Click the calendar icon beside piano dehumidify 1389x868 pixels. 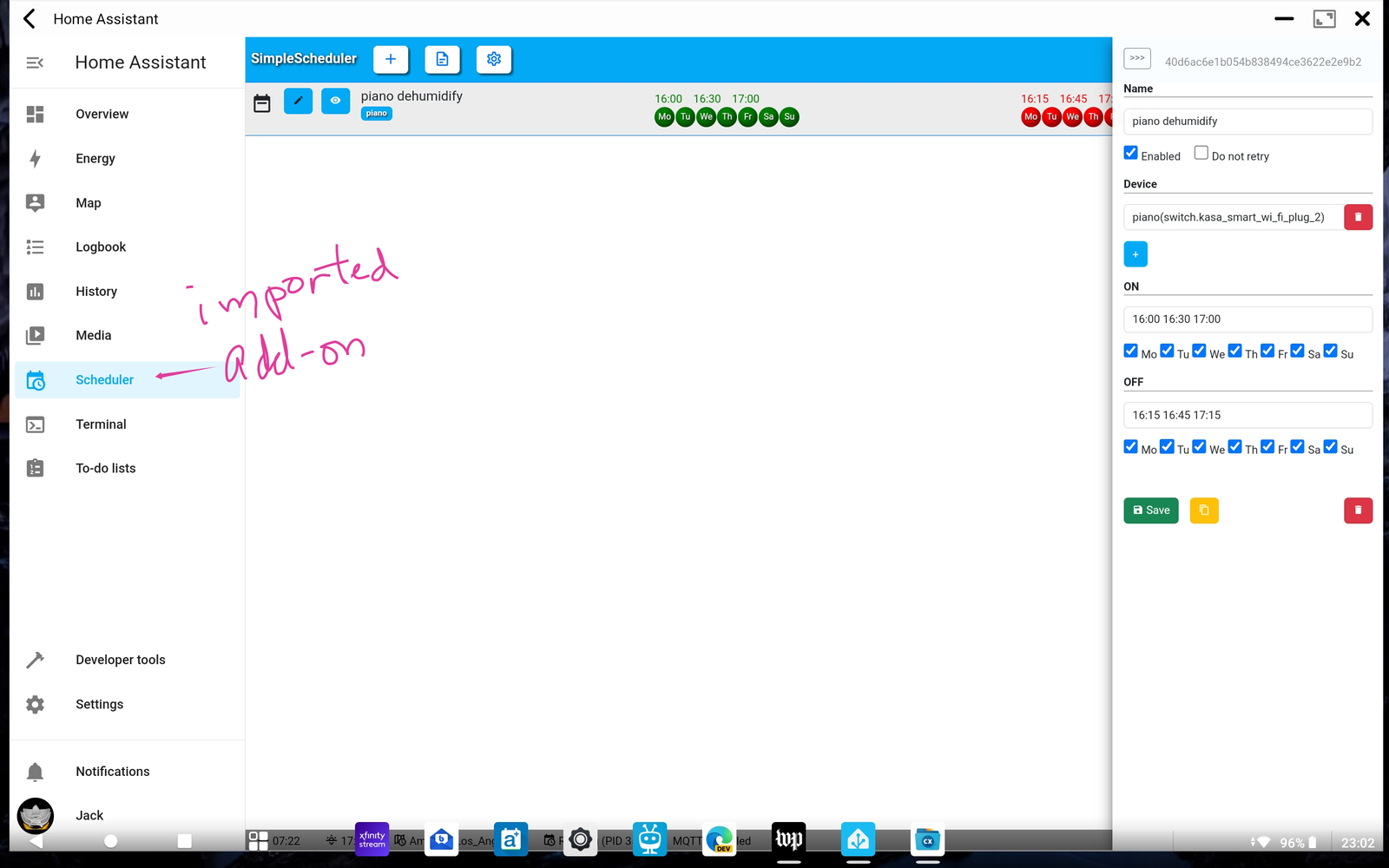(262, 103)
